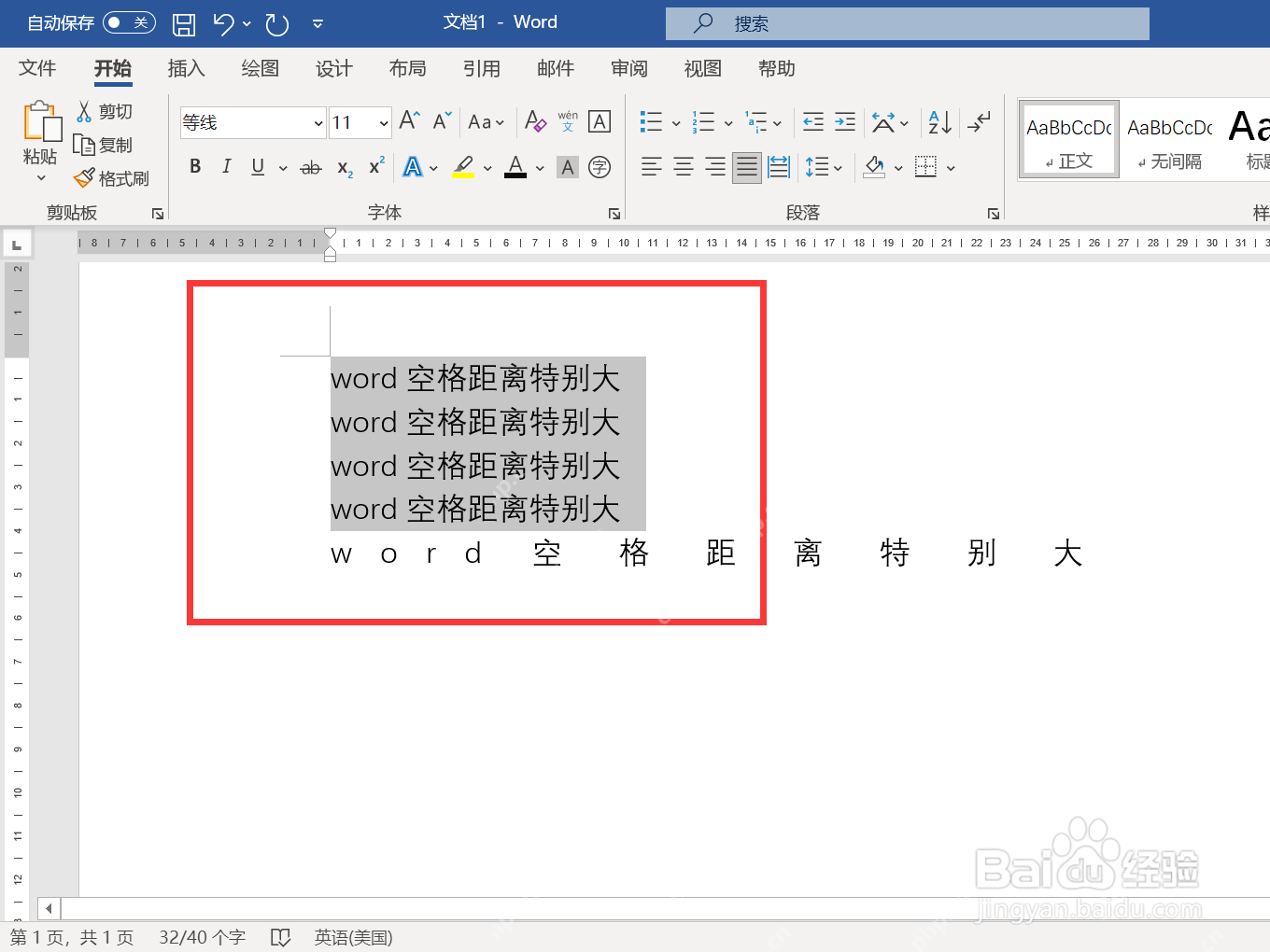Toggle Strikethrough formatting
The image size is (1270, 952).
311,168
